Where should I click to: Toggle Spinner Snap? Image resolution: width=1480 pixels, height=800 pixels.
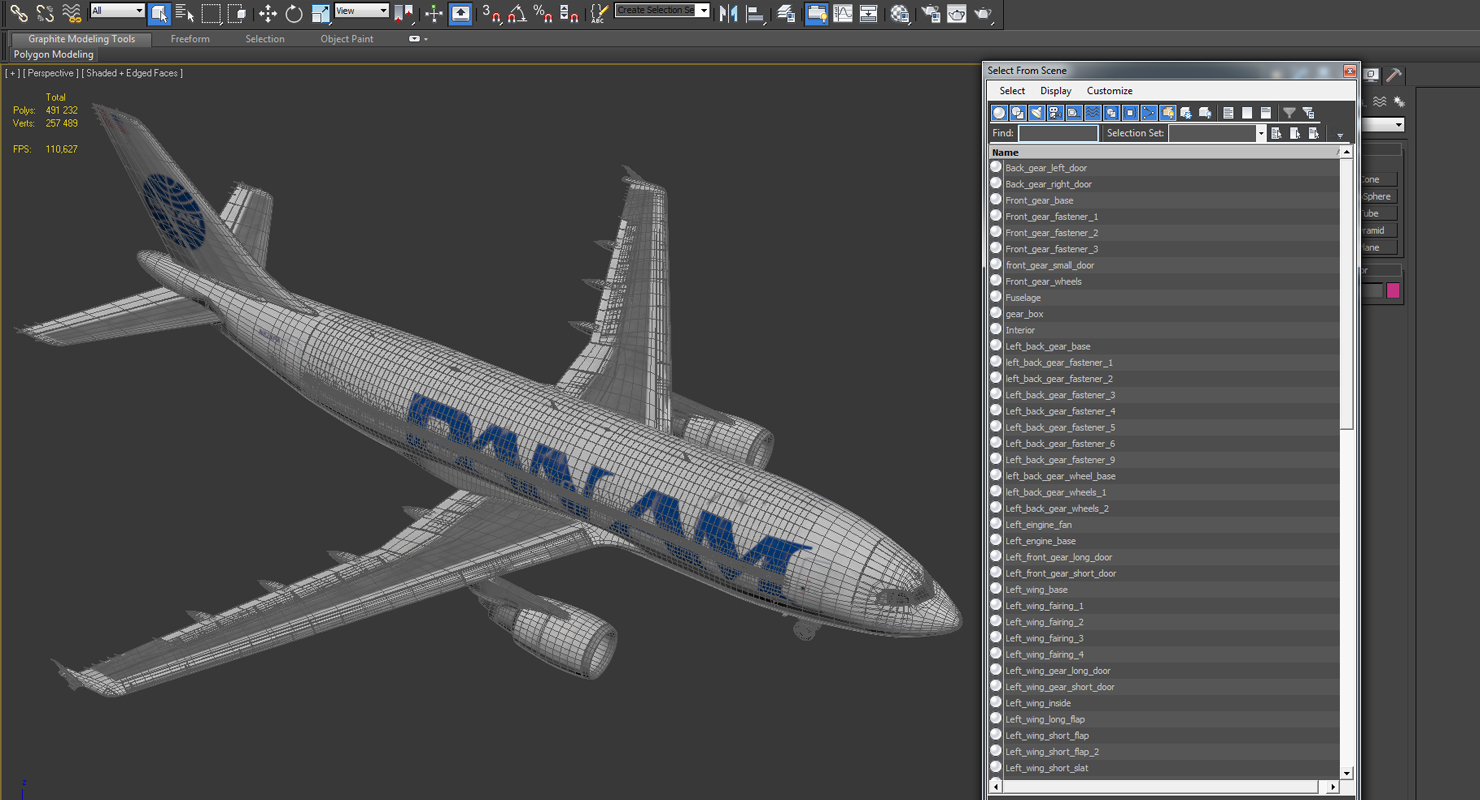[x=568, y=13]
